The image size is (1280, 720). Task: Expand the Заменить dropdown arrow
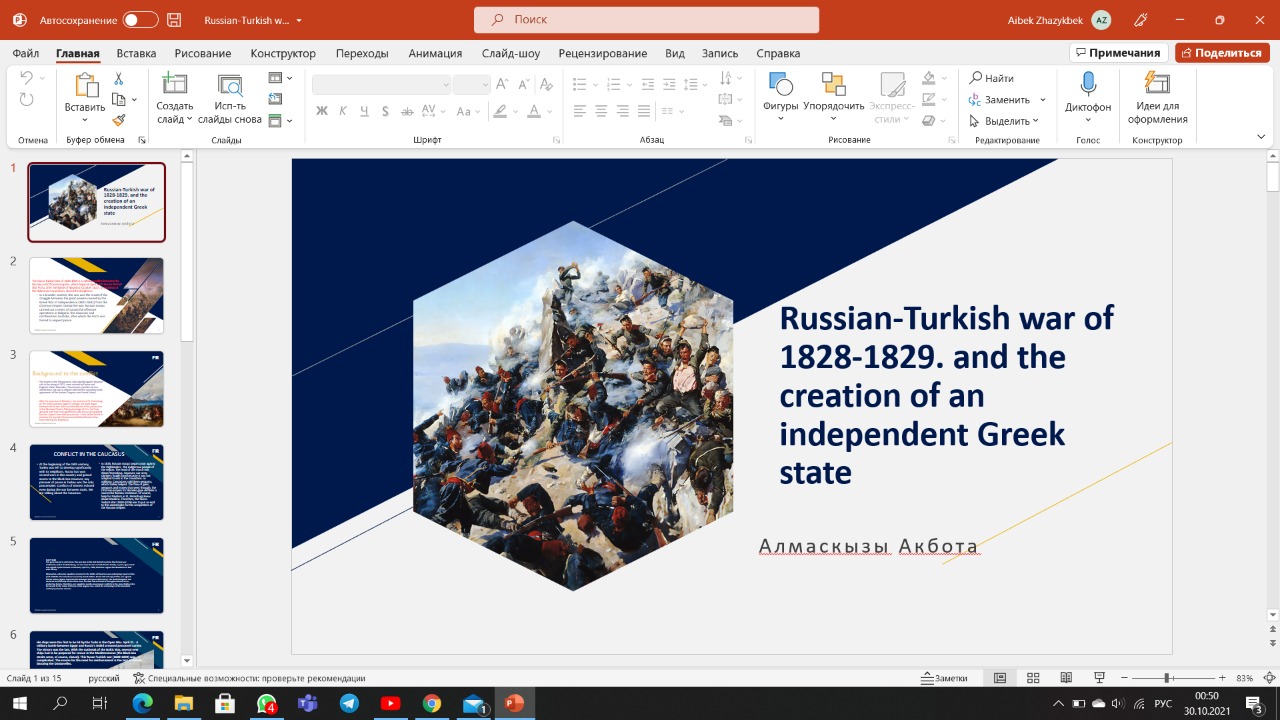(x=1042, y=100)
